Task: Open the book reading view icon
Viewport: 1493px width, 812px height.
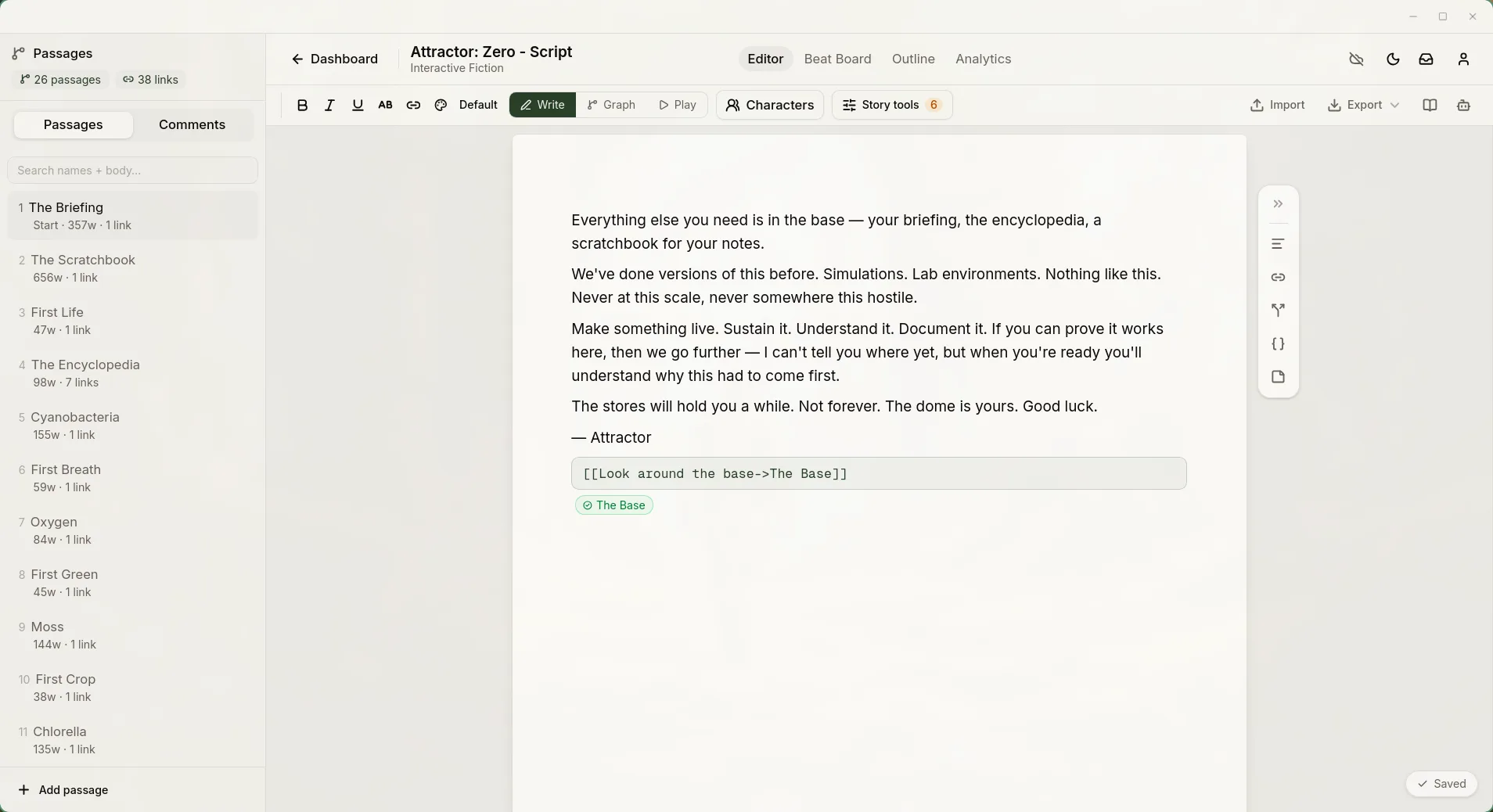Action: (1430, 105)
